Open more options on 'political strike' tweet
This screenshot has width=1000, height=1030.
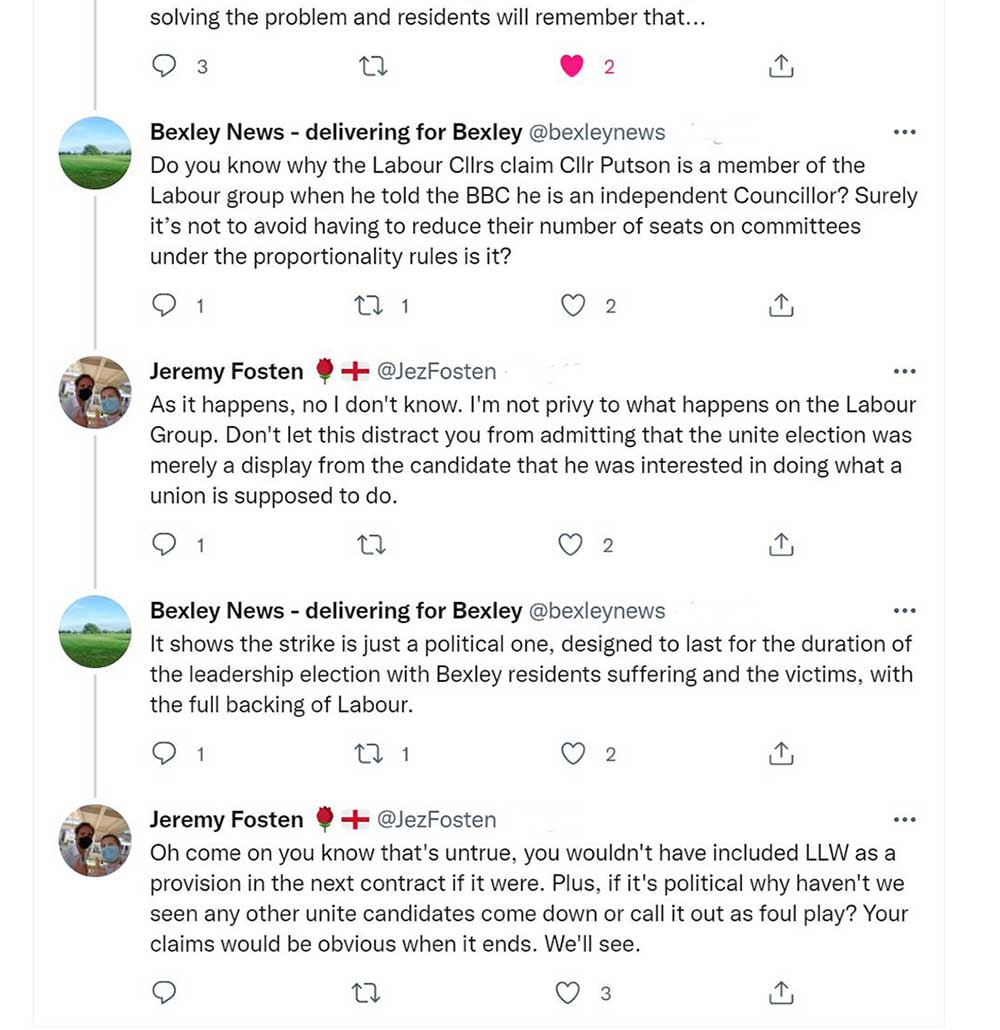point(904,611)
